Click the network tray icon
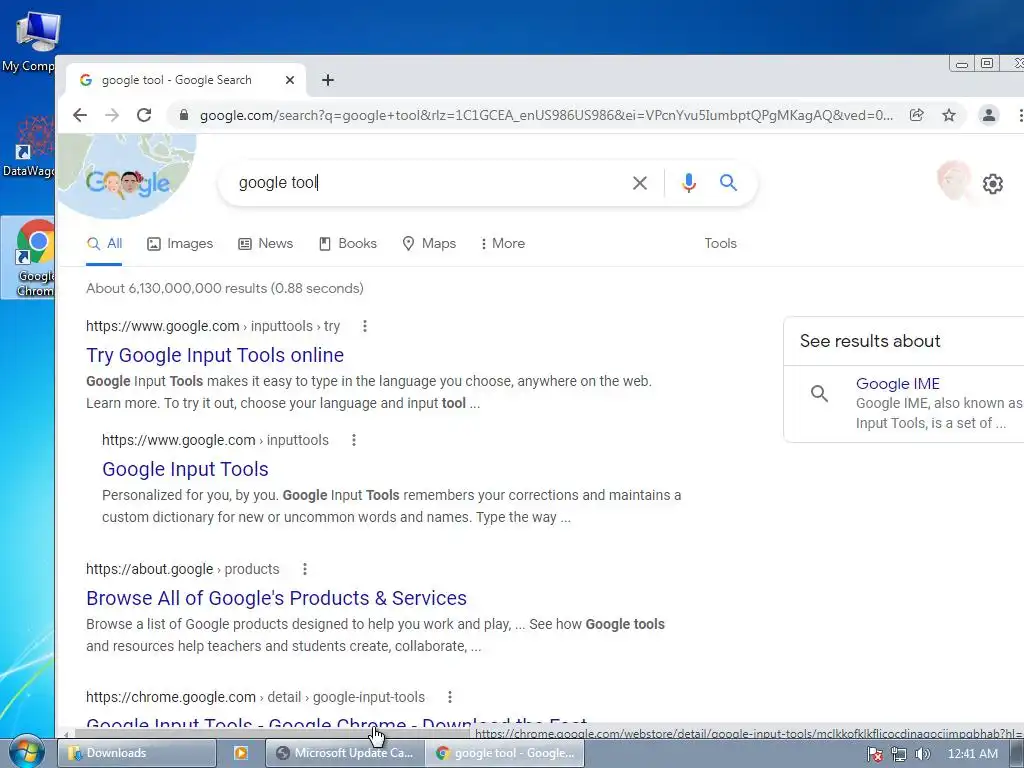Image resolution: width=1024 pixels, height=768 pixels. pyautogui.click(x=899, y=754)
